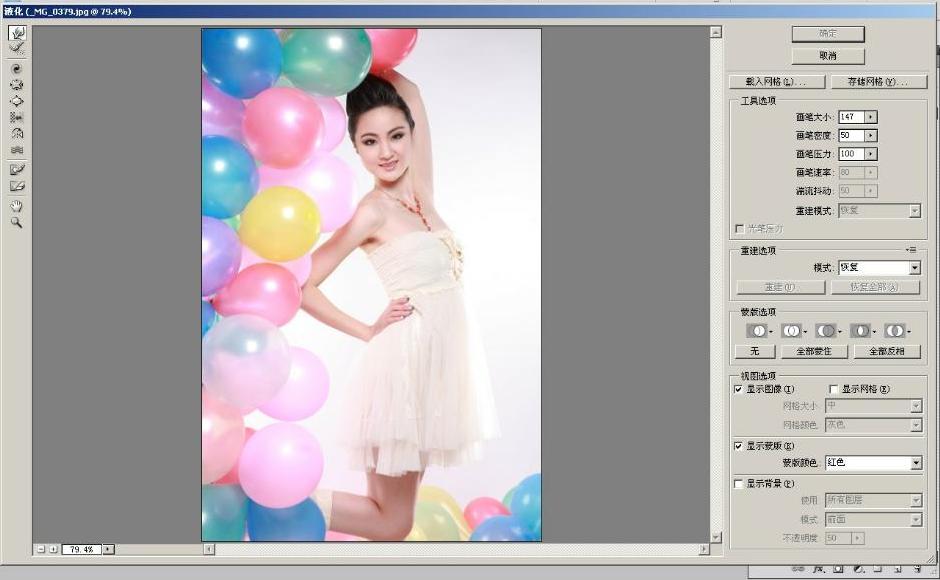Viewport: 940px width, 580px height.
Task: Click the 载入网格 button
Action: point(777,82)
